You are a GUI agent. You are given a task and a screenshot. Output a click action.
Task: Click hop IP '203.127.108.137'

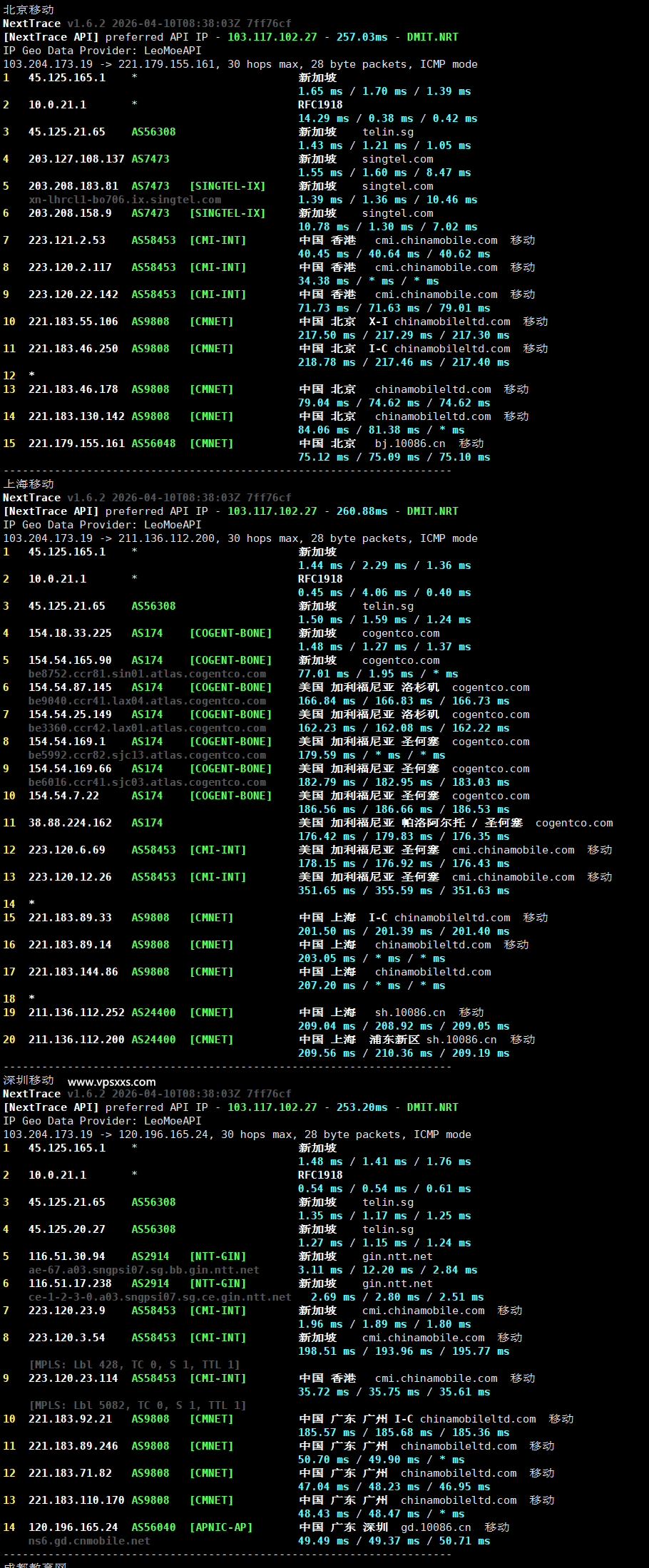[76, 159]
